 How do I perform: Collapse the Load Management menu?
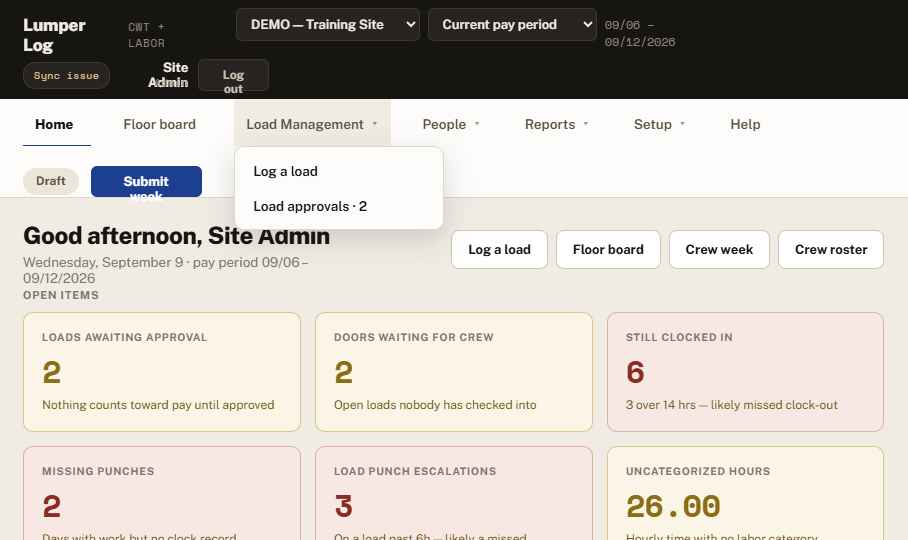tap(312, 124)
